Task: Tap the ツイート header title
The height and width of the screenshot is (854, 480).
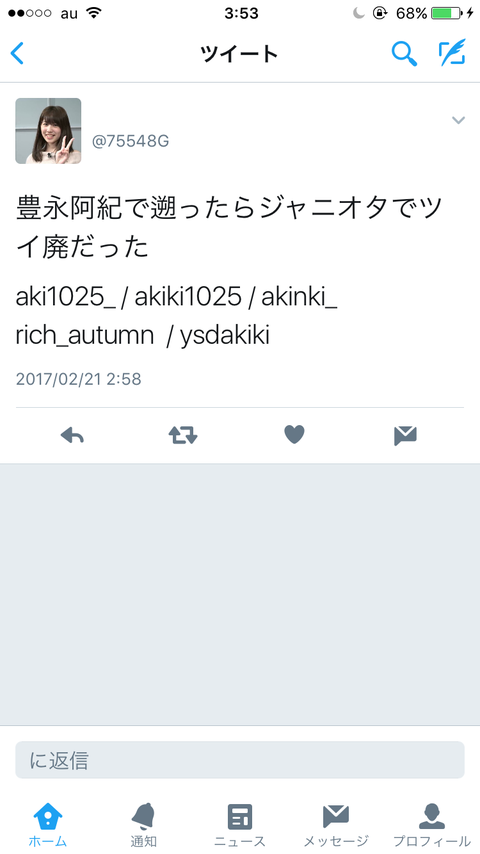Action: [240, 54]
